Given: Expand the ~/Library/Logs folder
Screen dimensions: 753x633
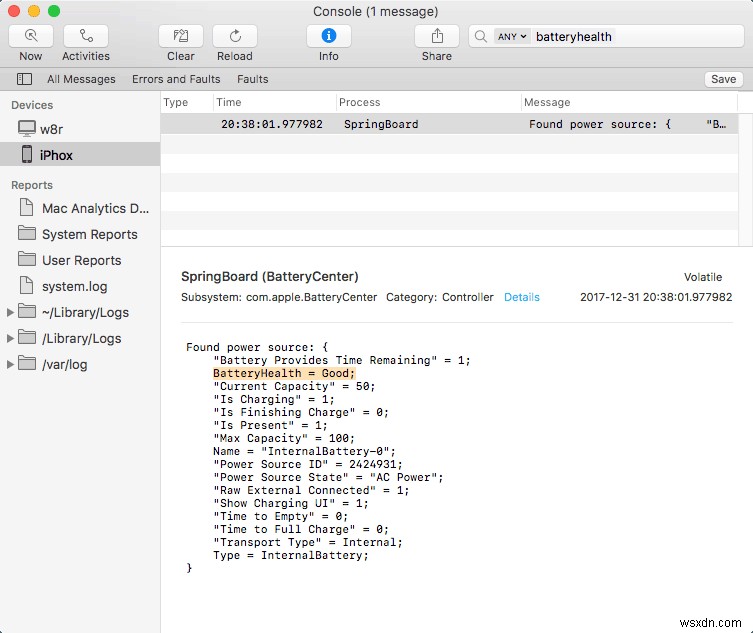Looking at the screenshot, I should (x=11, y=312).
